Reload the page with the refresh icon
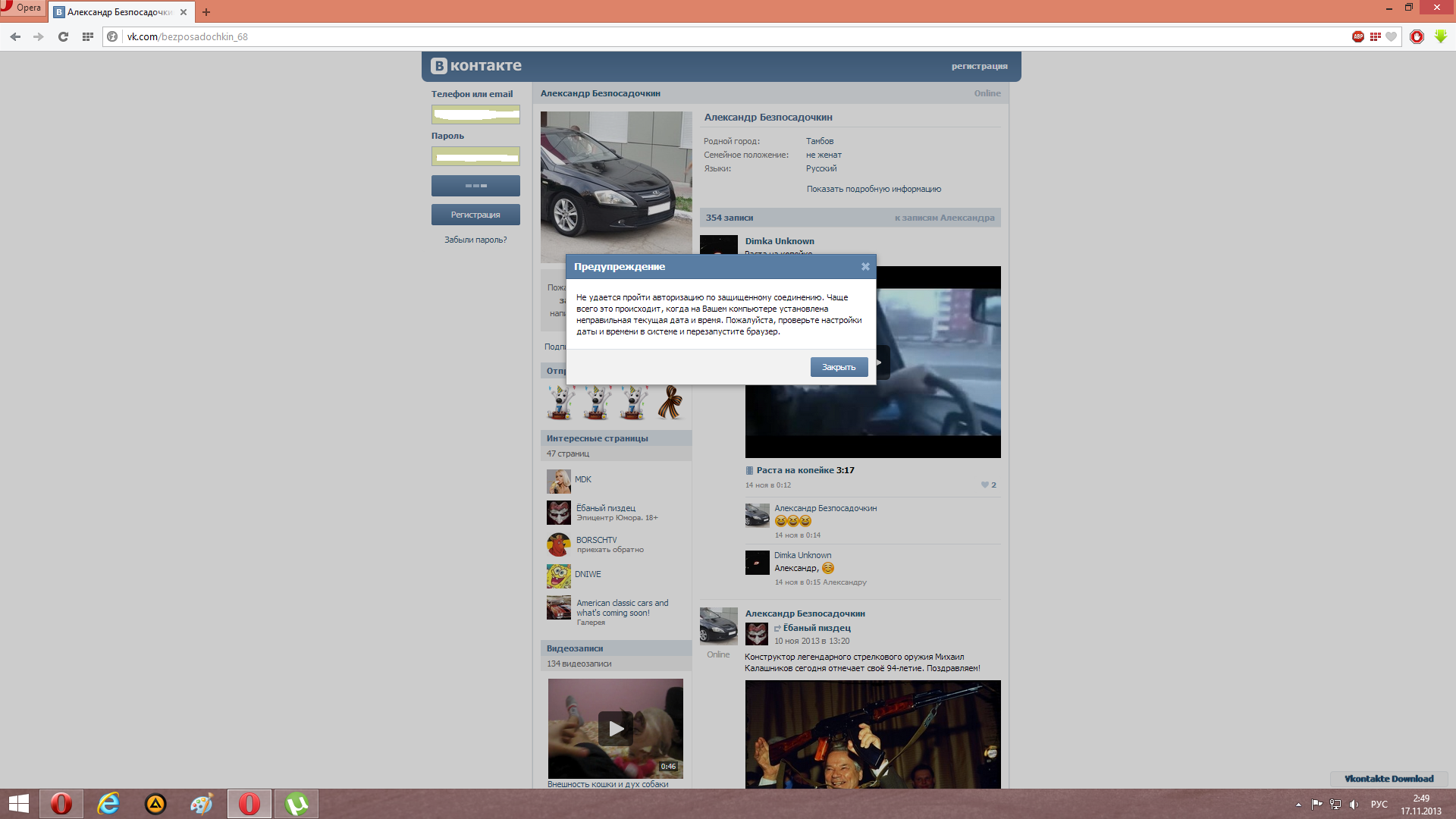 [63, 36]
